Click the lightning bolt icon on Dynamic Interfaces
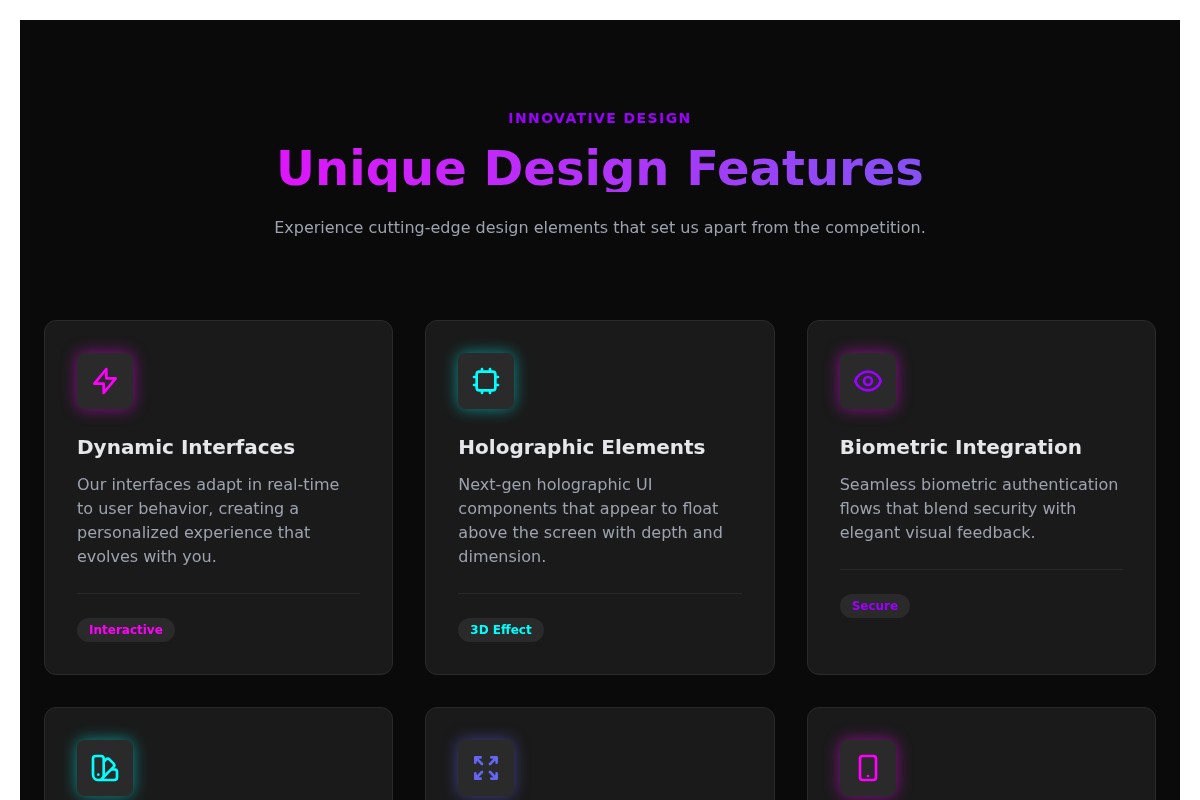Screen dimensions: 1200x800 pyautogui.click(x=105, y=381)
